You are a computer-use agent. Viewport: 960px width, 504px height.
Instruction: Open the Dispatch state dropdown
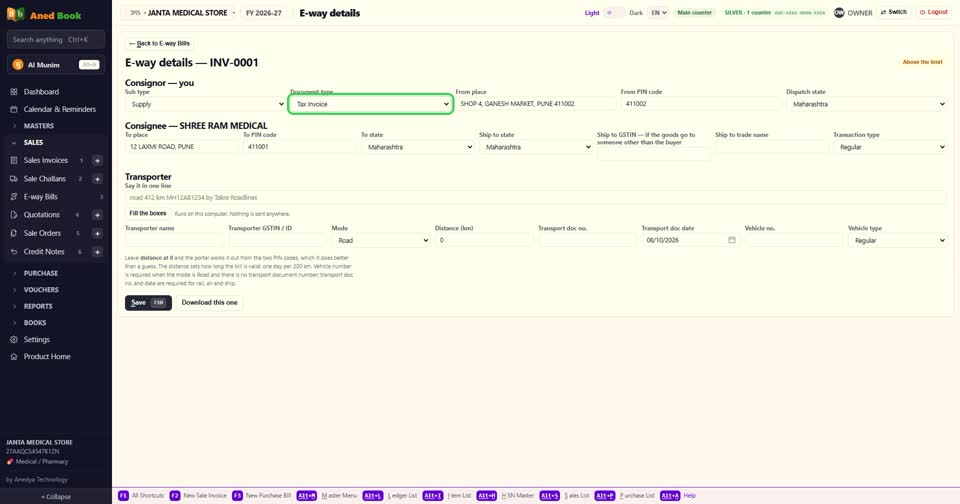click(866, 104)
